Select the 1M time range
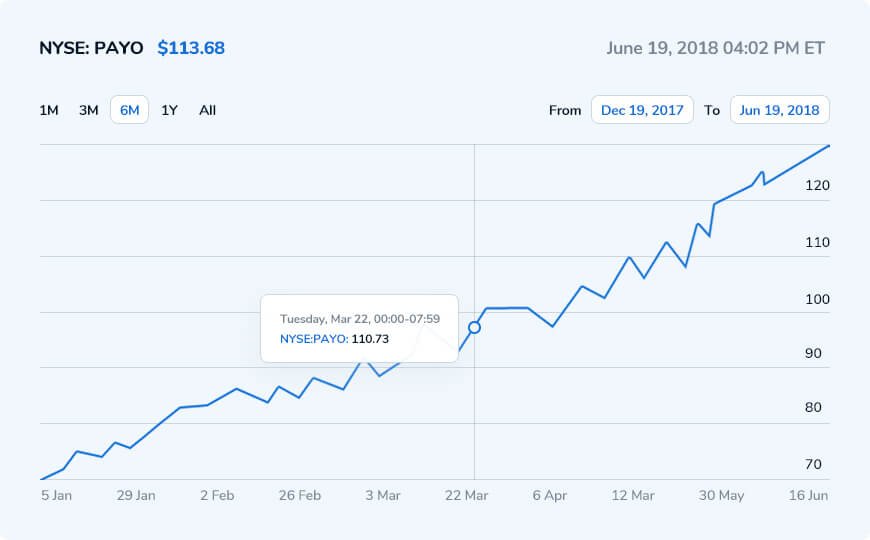The width and height of the screenshot is (870, 540). tap(49, 110)
